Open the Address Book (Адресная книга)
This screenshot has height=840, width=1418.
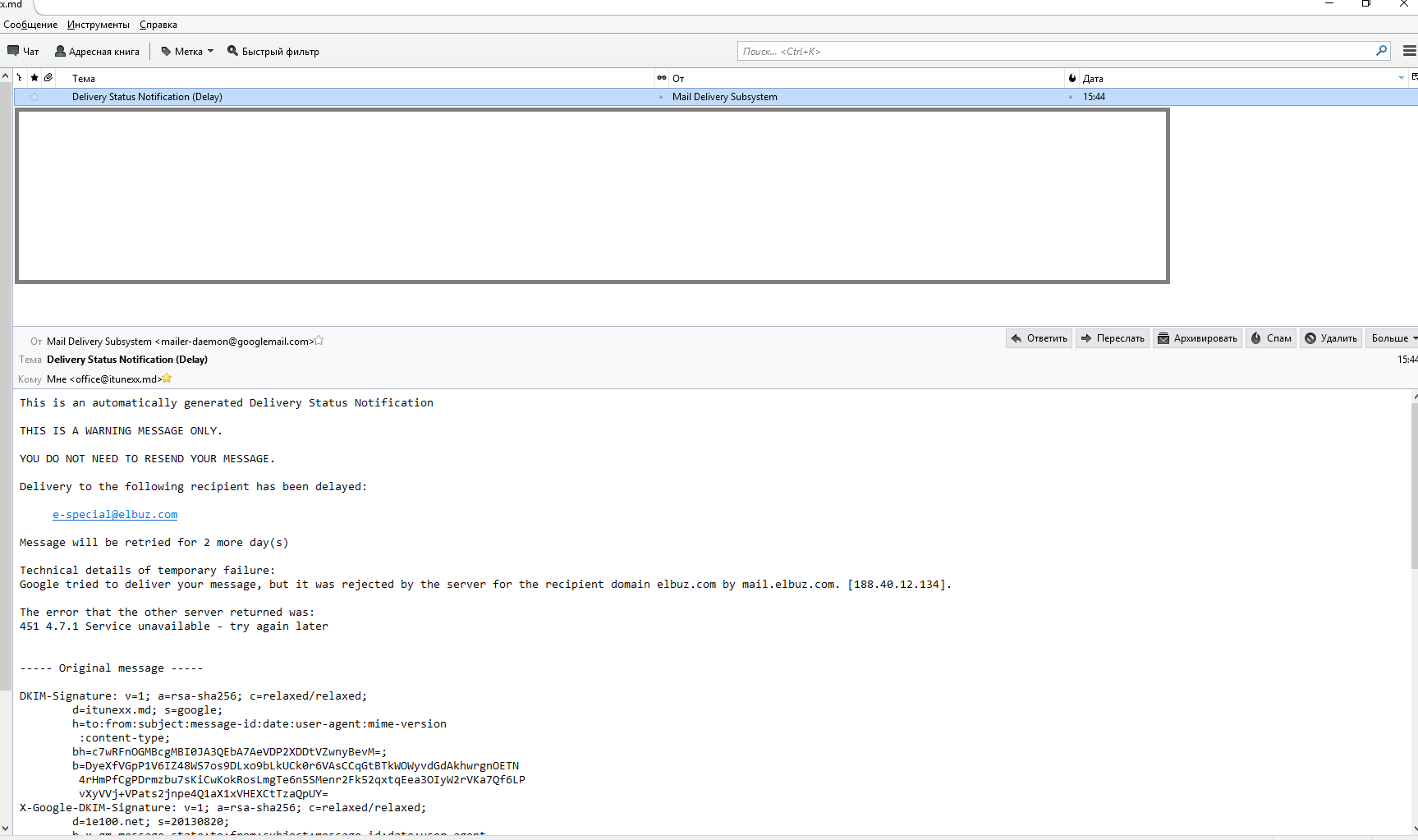pos(97,51)
